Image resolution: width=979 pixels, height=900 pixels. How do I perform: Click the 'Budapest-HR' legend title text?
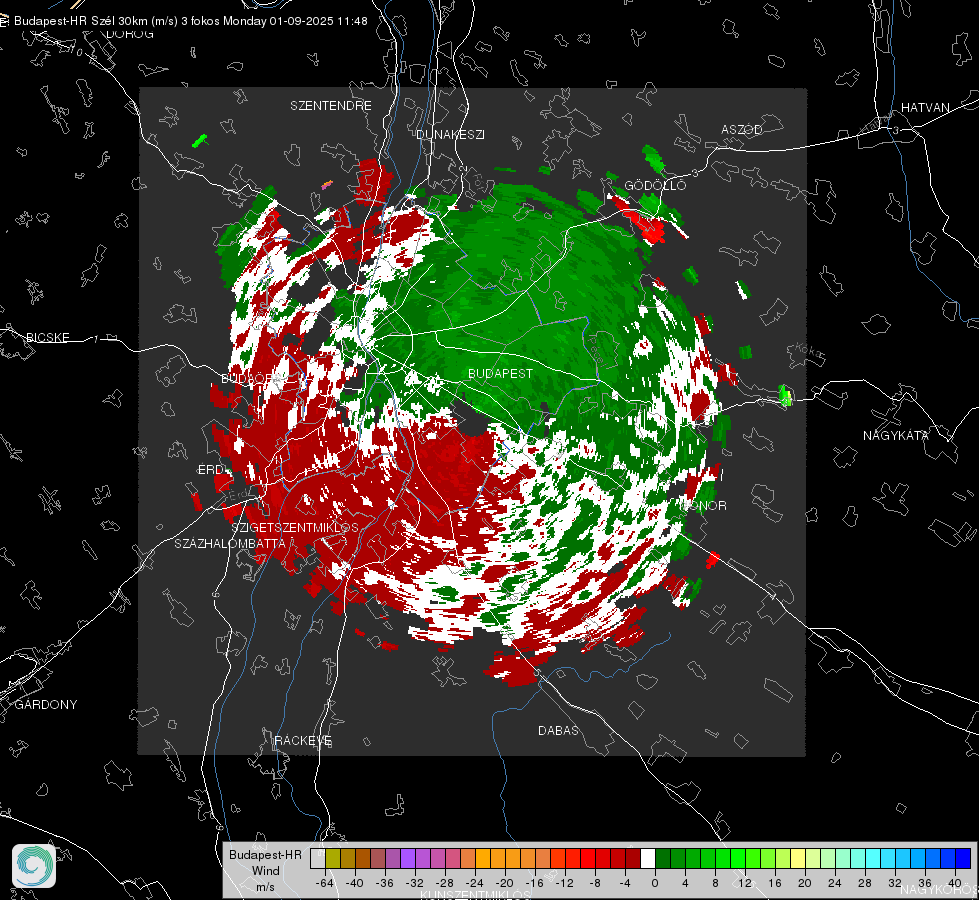(x=265, y=855)
